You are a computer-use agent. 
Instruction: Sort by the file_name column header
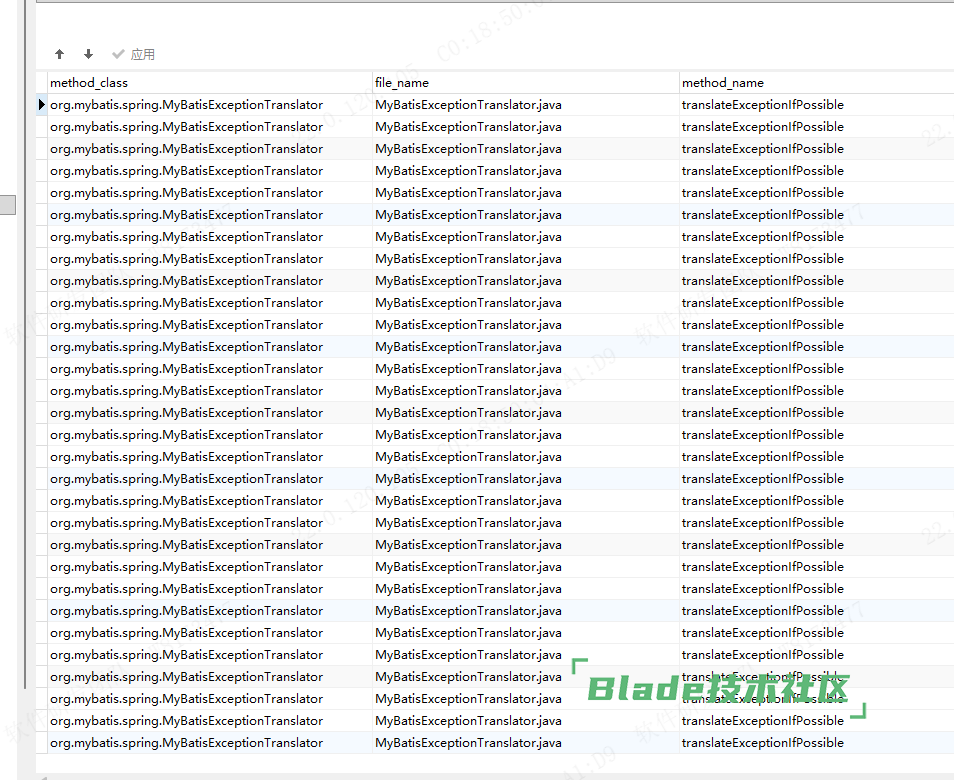525,83
